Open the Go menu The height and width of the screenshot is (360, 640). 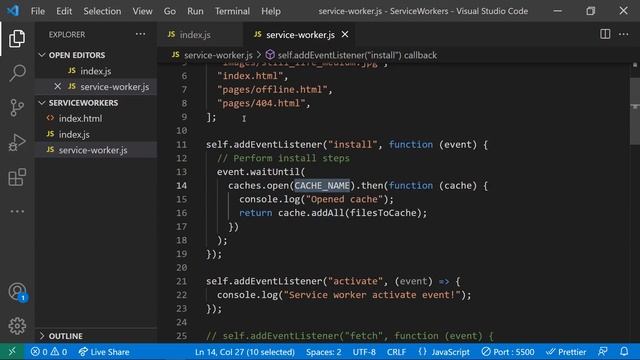(170, 11)
